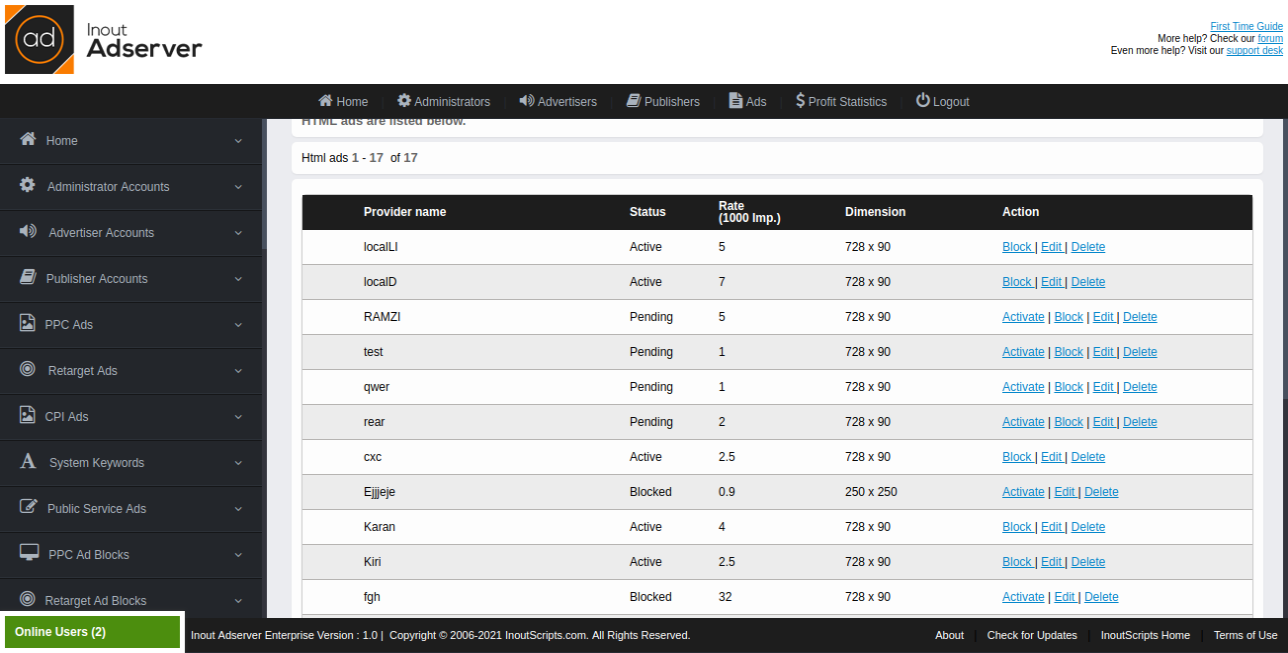
Task: Click the Publishers book icon in top navigation
Action: click(x=633, y=100)
